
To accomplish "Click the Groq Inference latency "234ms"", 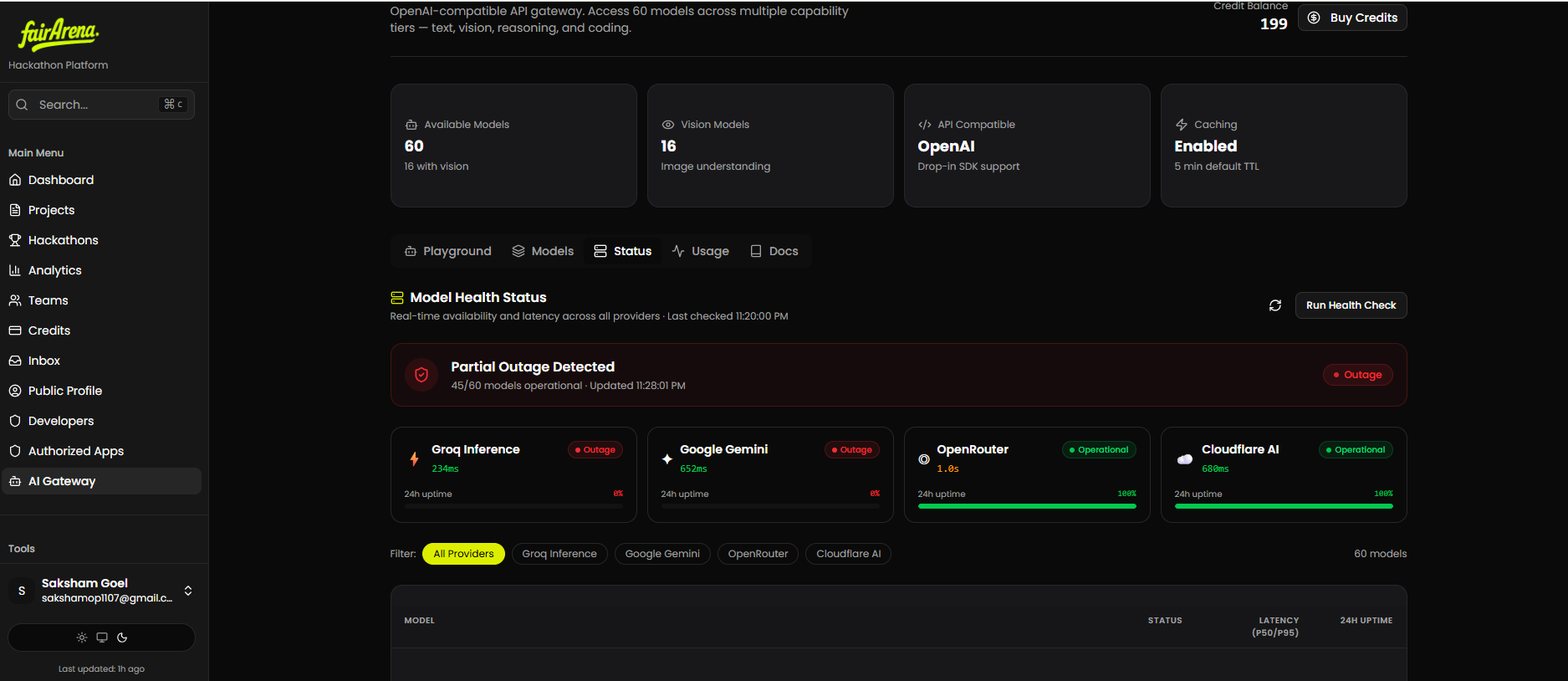I will click(445, 469).
